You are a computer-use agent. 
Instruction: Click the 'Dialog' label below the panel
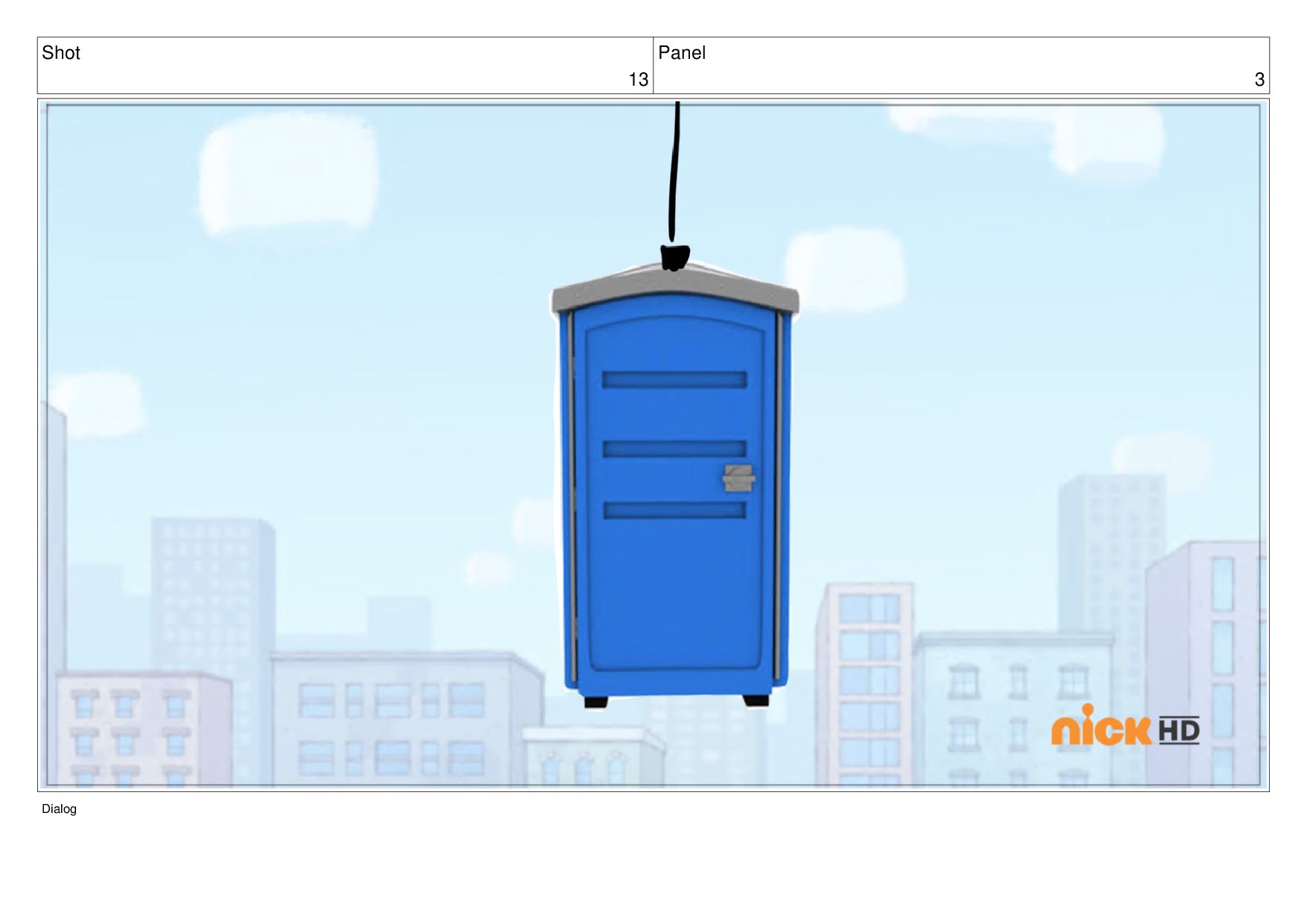click(x=59, y=809)
